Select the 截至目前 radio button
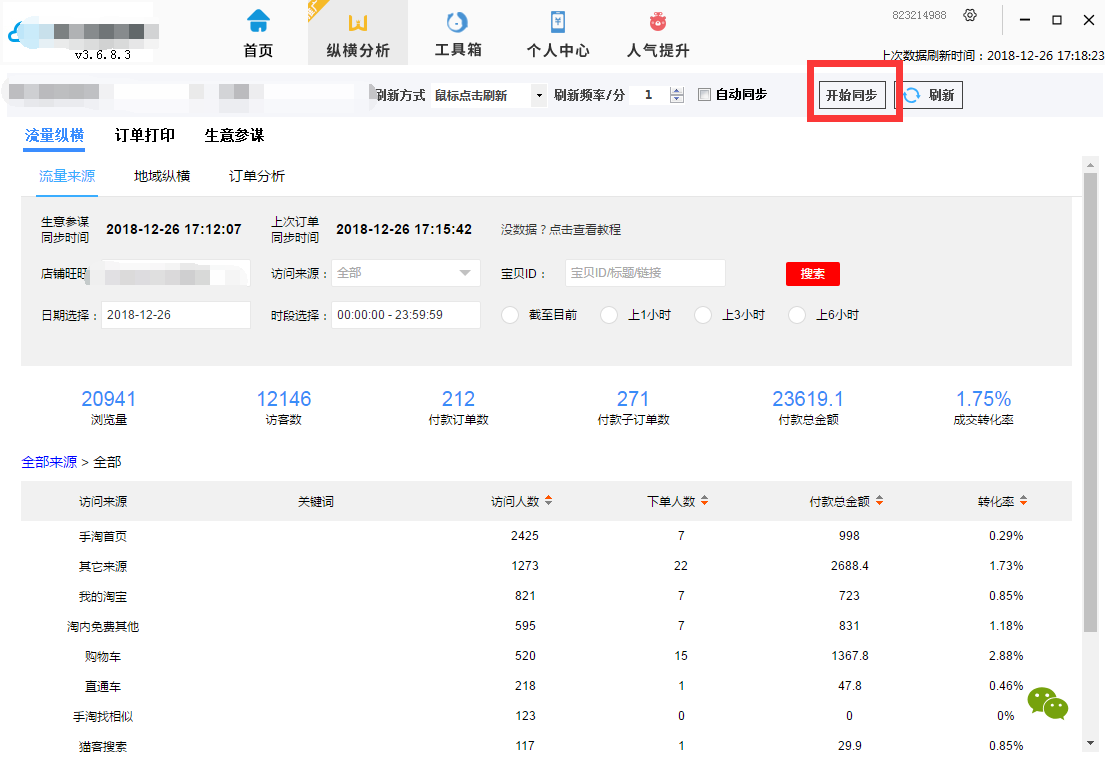This screenshot has height=770, width=1105. (x=510, y=315)
